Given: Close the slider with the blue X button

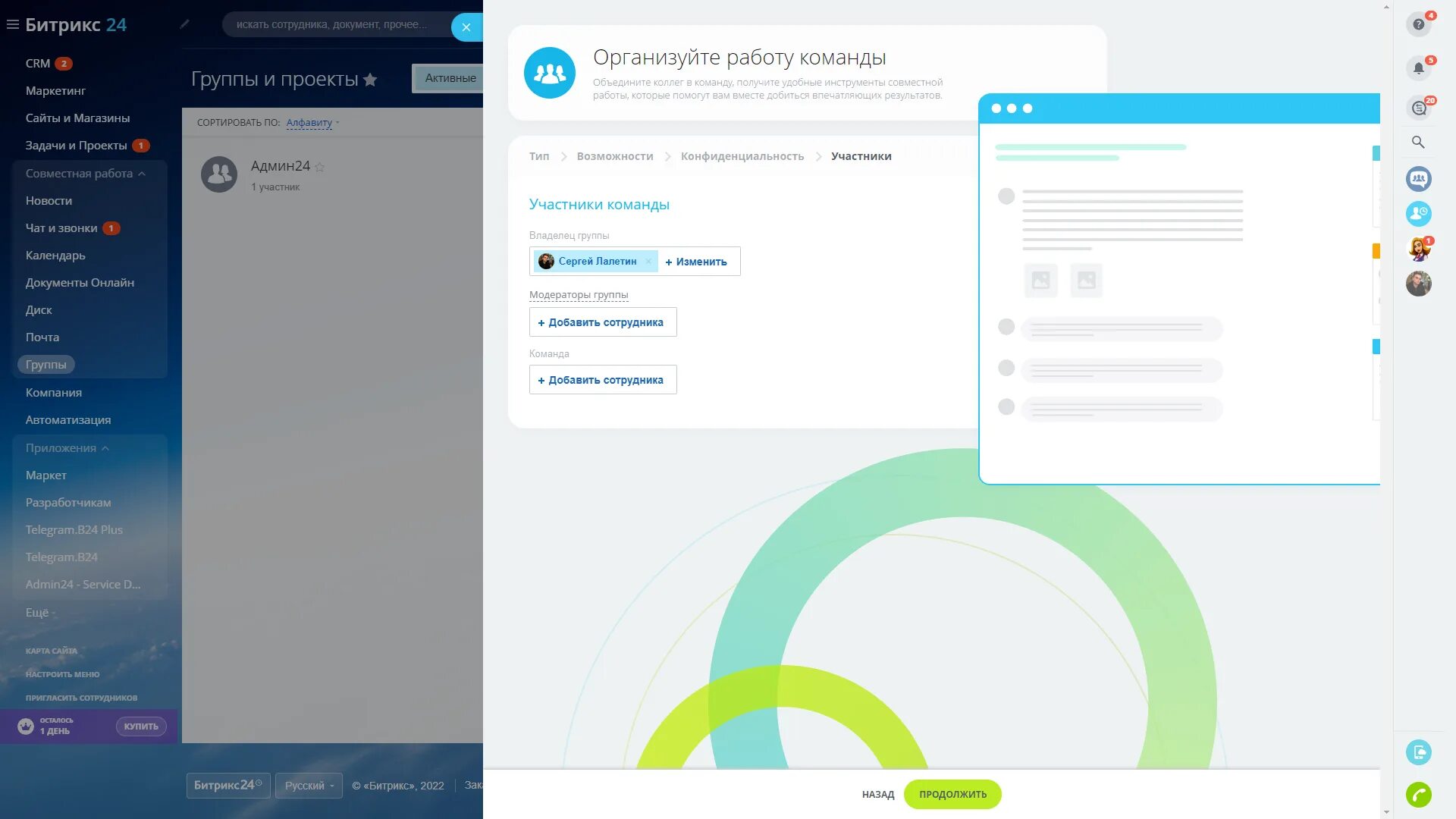Looking at the screenshot, I should click(x=466, y=27).
